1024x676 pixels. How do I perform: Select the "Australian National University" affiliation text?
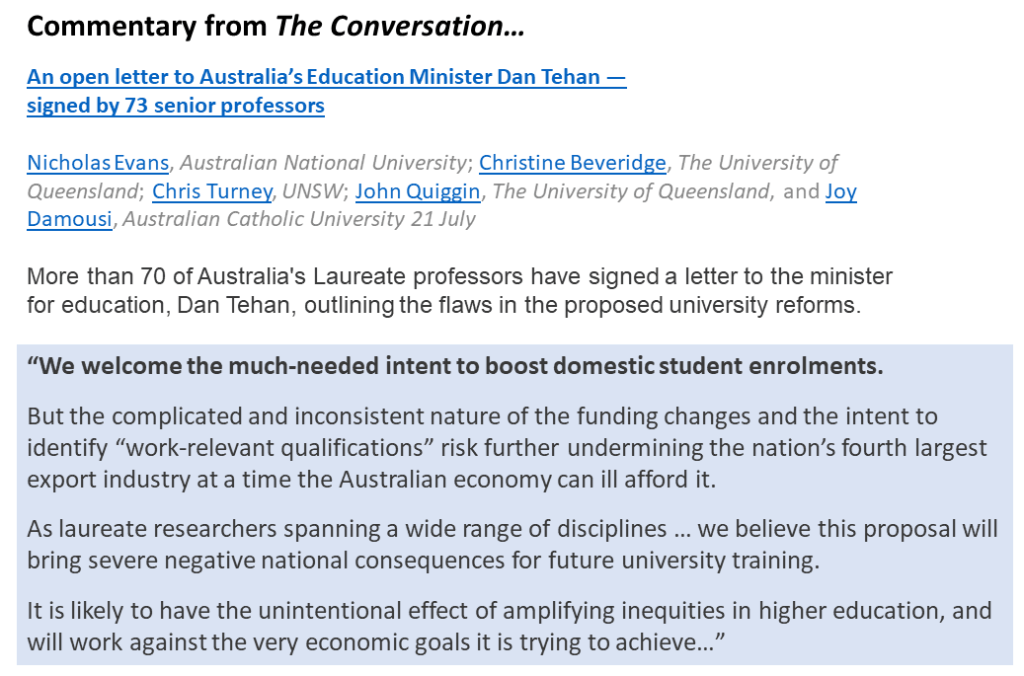click(323, 162)
